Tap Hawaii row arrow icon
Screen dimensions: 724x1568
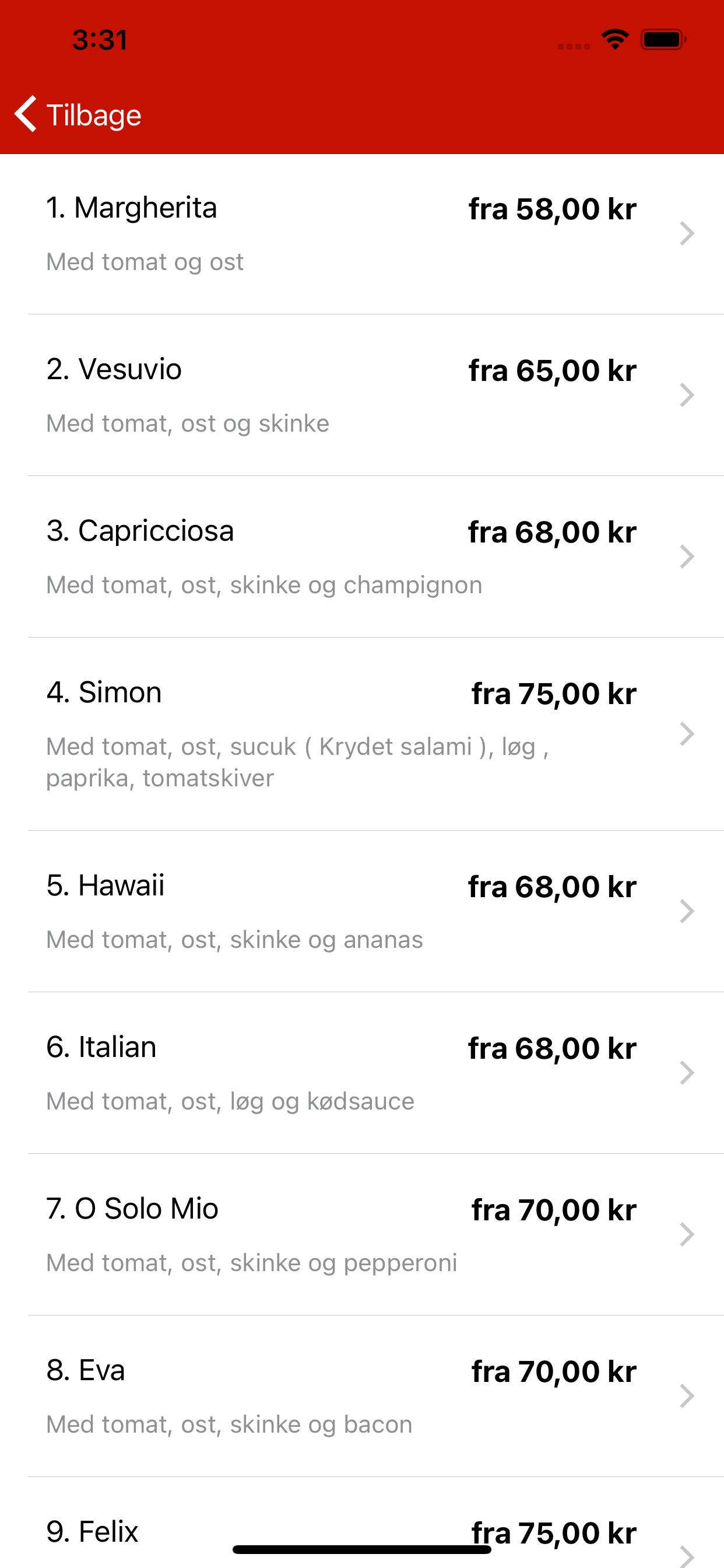[x=687, y=911]
